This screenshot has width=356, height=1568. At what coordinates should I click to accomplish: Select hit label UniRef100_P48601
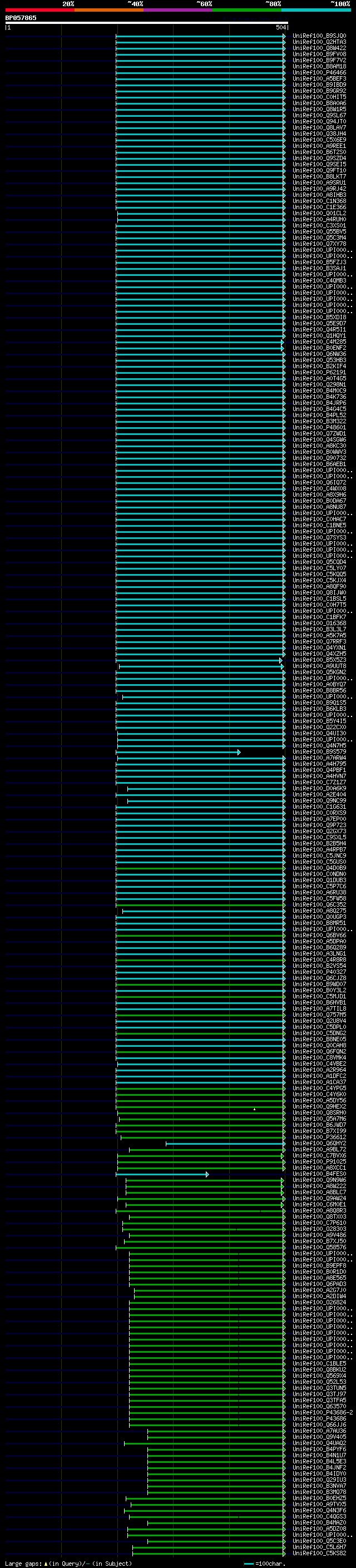319,427
